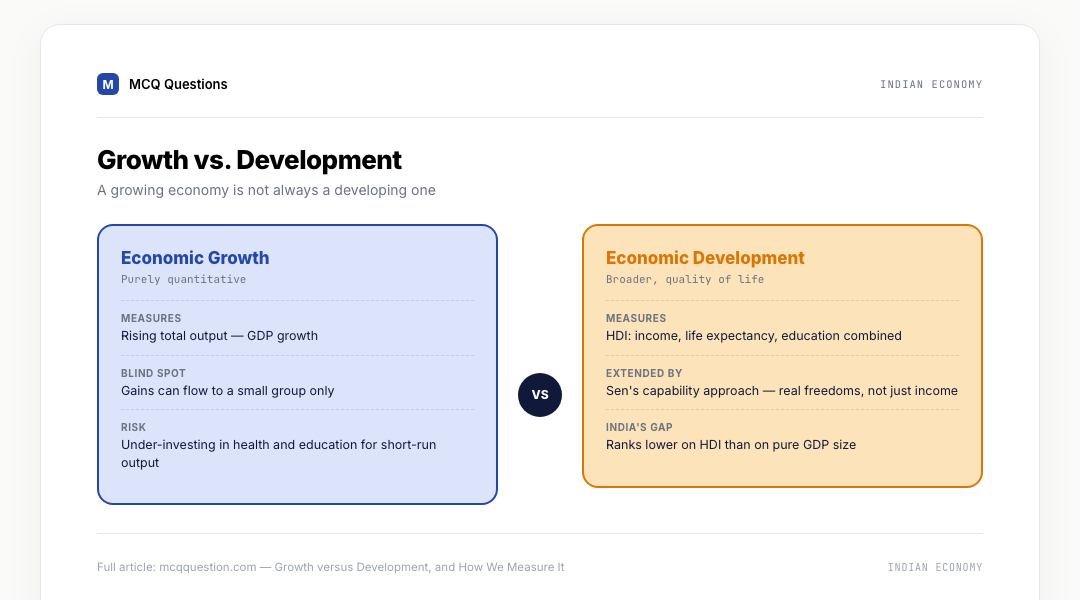
Task: Click the RISK label
Action: pyautogui.click(x=133, y=428)
